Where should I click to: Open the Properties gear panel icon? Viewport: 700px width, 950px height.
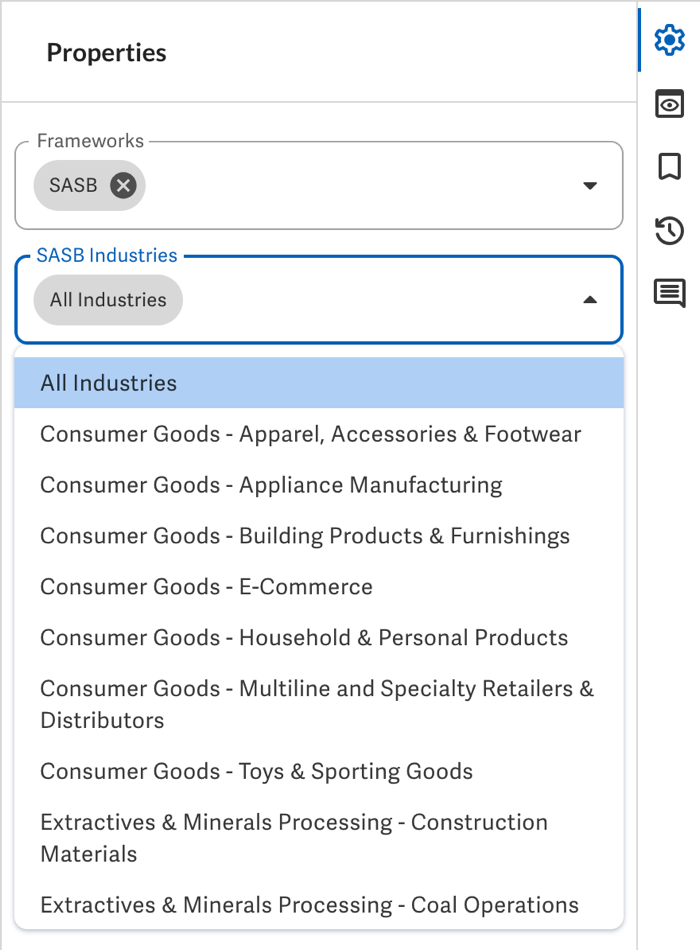coord(669,41)
